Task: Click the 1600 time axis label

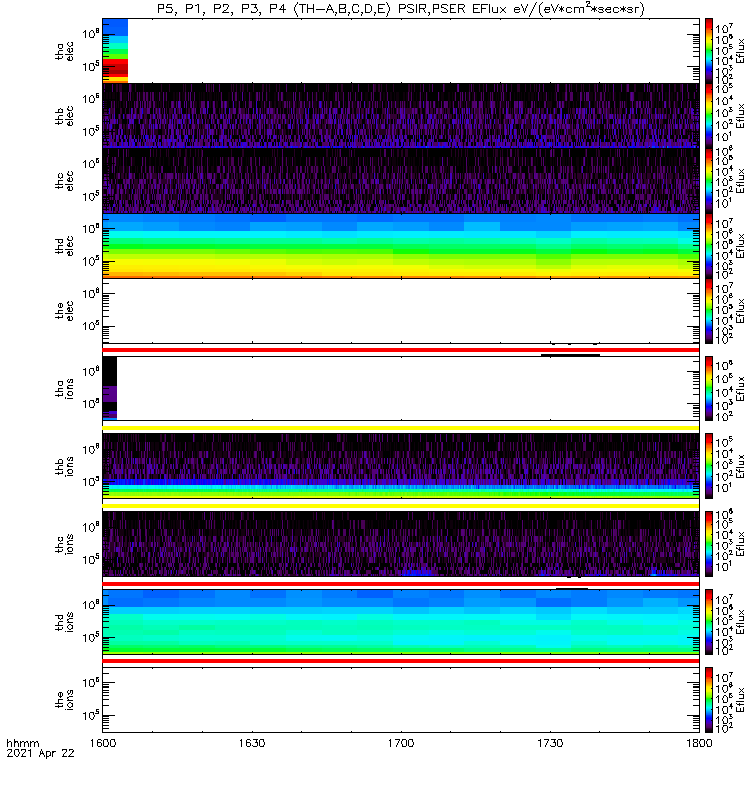Action: point(103,743)
